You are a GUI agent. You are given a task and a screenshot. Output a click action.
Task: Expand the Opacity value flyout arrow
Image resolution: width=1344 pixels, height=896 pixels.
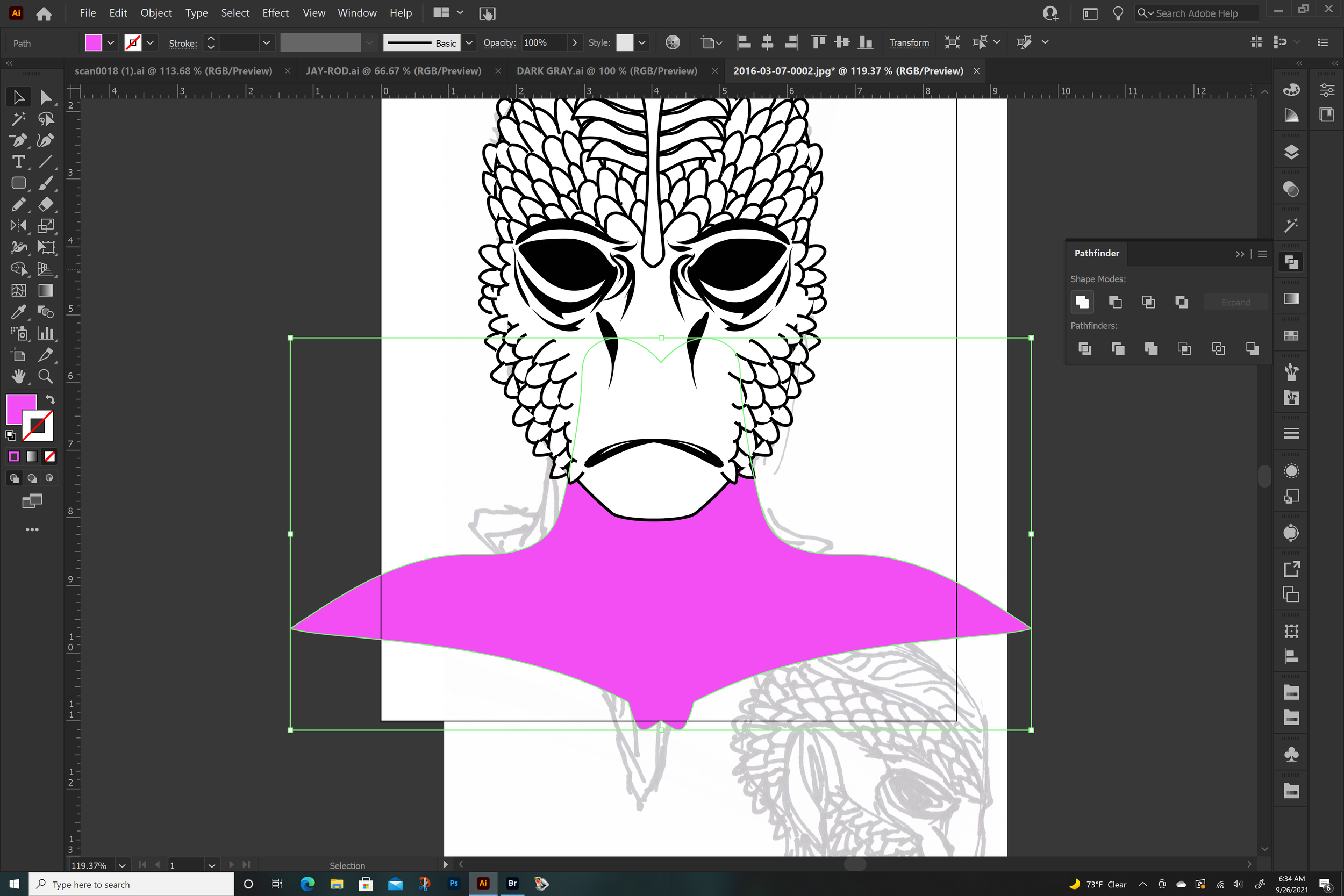click(574, 43)
